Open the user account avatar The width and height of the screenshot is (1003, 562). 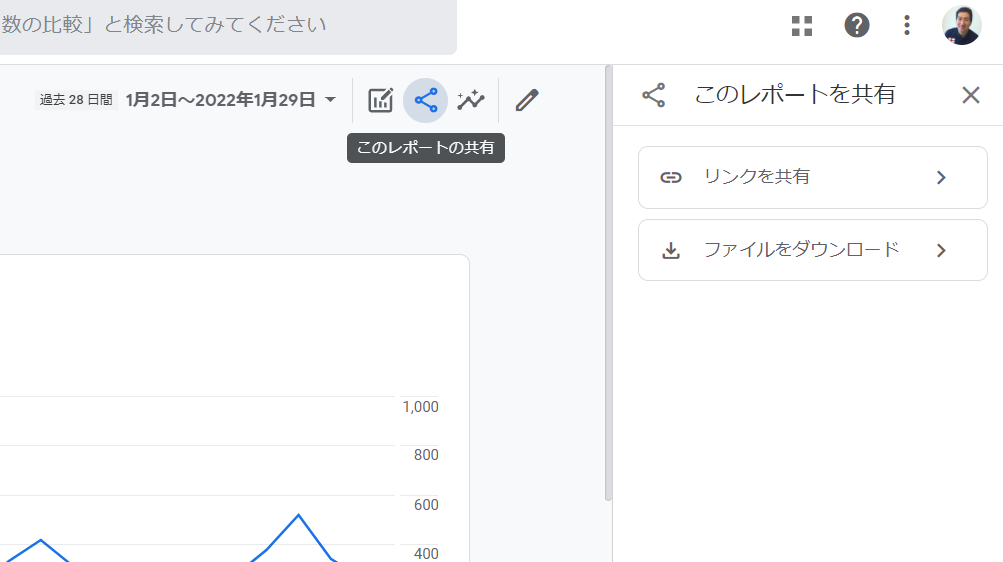961,26
